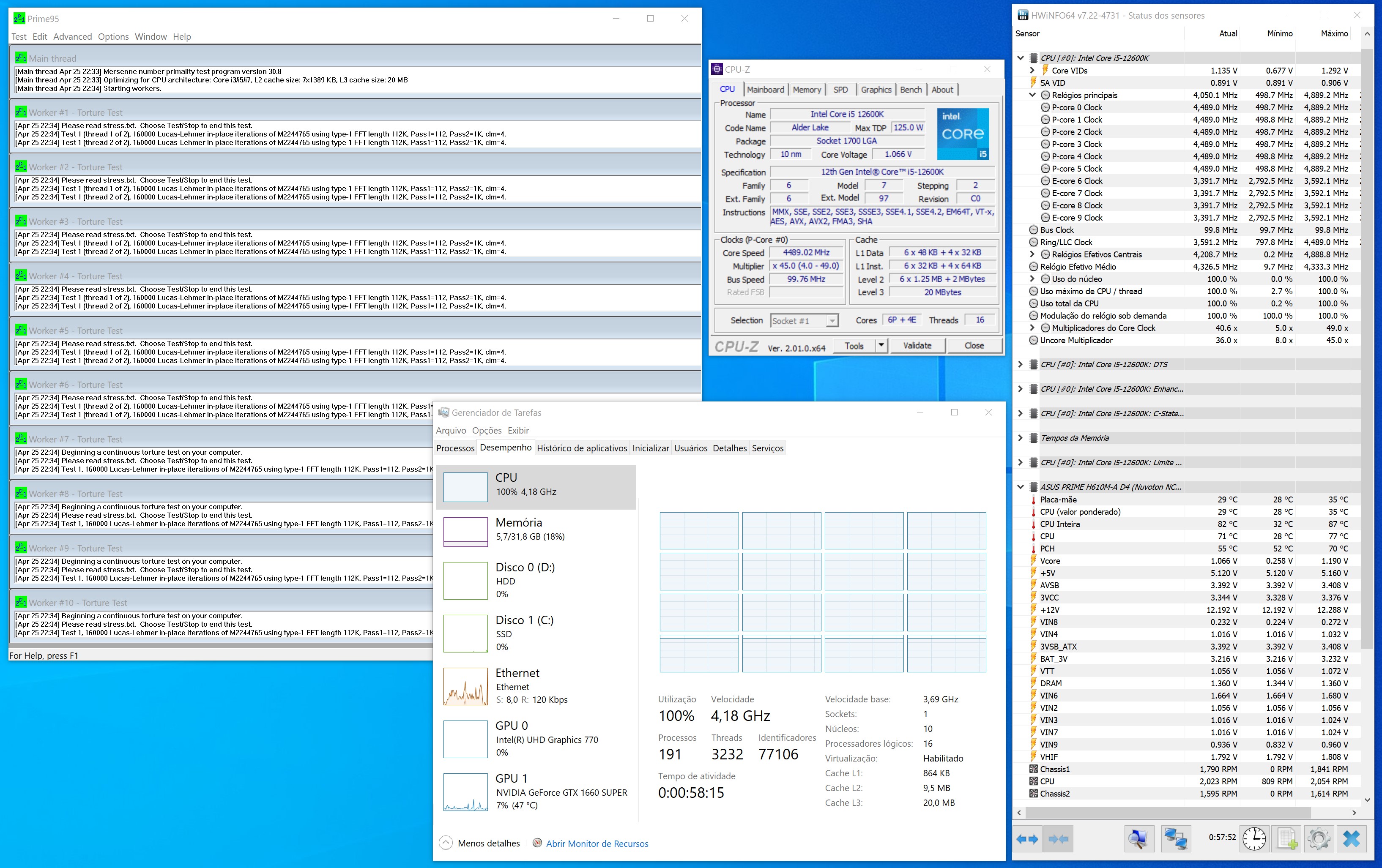This screenshot has width=1382, height=868.
Task: Click the first logical processor graph cell
Action: pos(699,531)
